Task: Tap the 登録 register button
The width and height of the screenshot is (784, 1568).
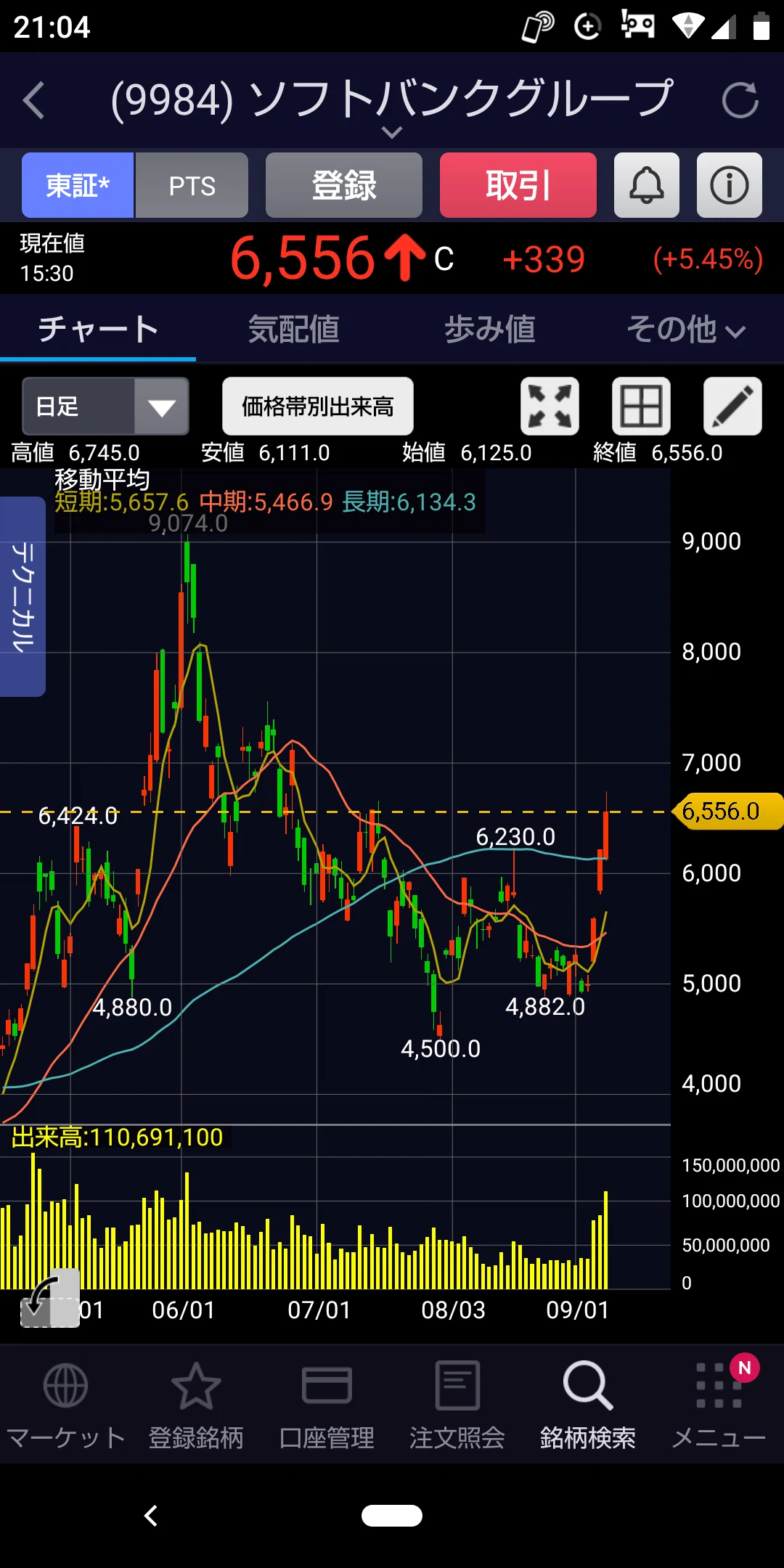Action: [x=344, y=185]
